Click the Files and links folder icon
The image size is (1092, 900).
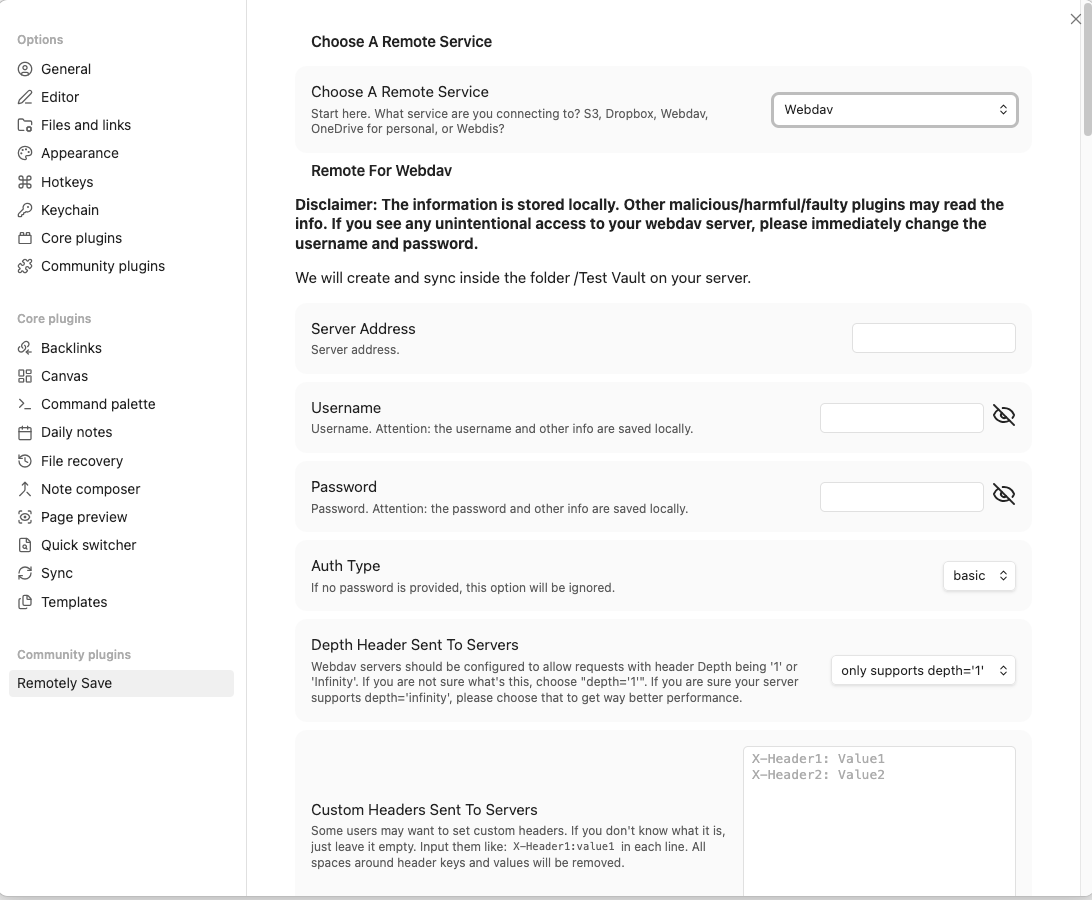point(25,125)
